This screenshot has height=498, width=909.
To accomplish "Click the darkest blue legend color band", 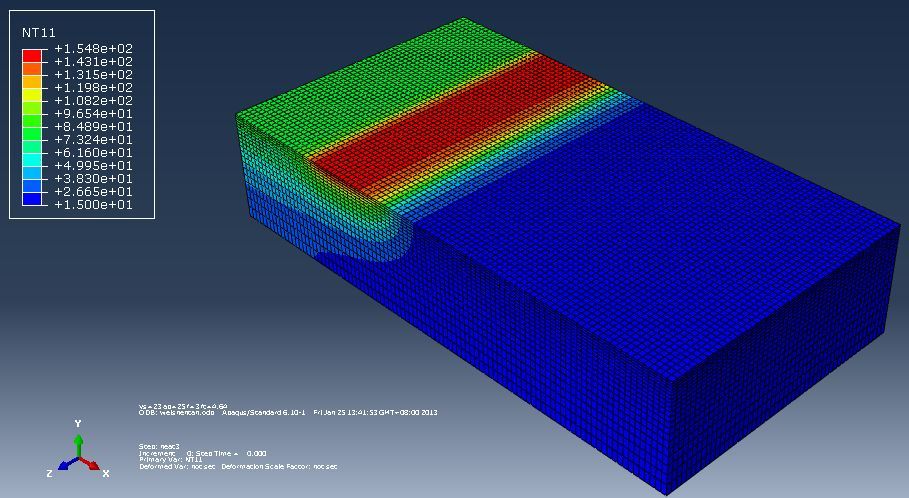I will click(x=33, y=198).
